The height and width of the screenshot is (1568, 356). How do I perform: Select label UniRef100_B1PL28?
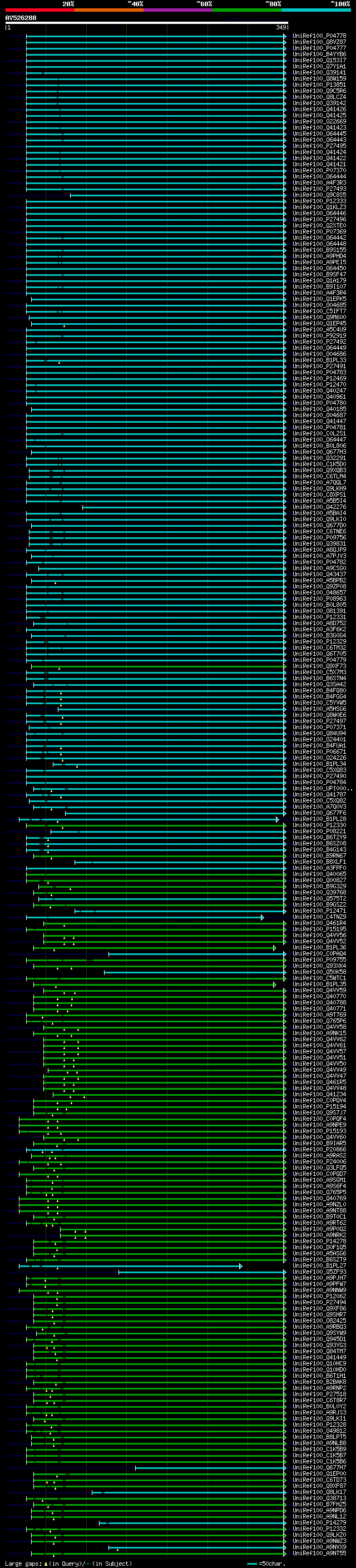pos(319,819)
